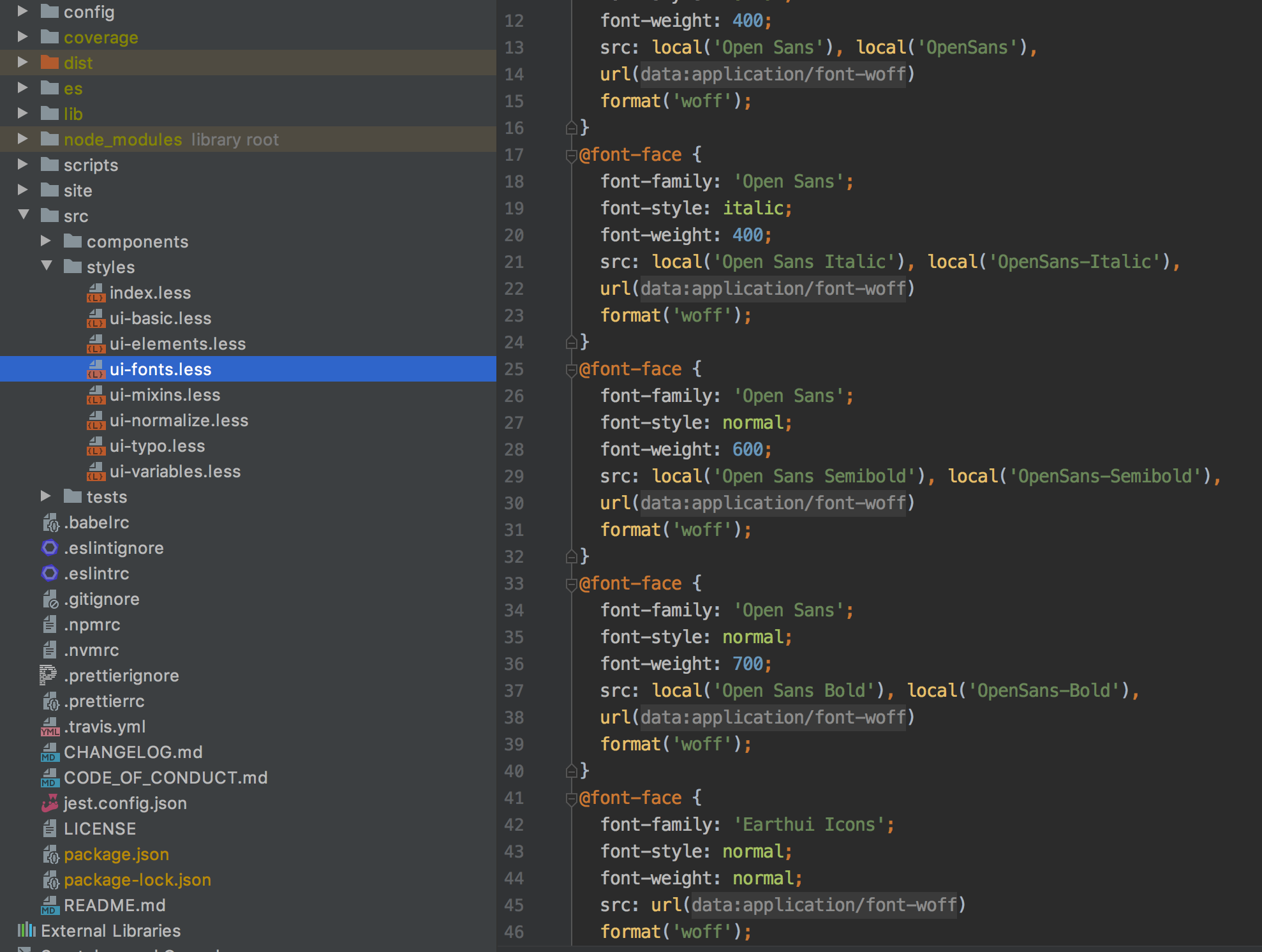
Task: Expand the config folder arrow
Action: [x=22, y=11]
